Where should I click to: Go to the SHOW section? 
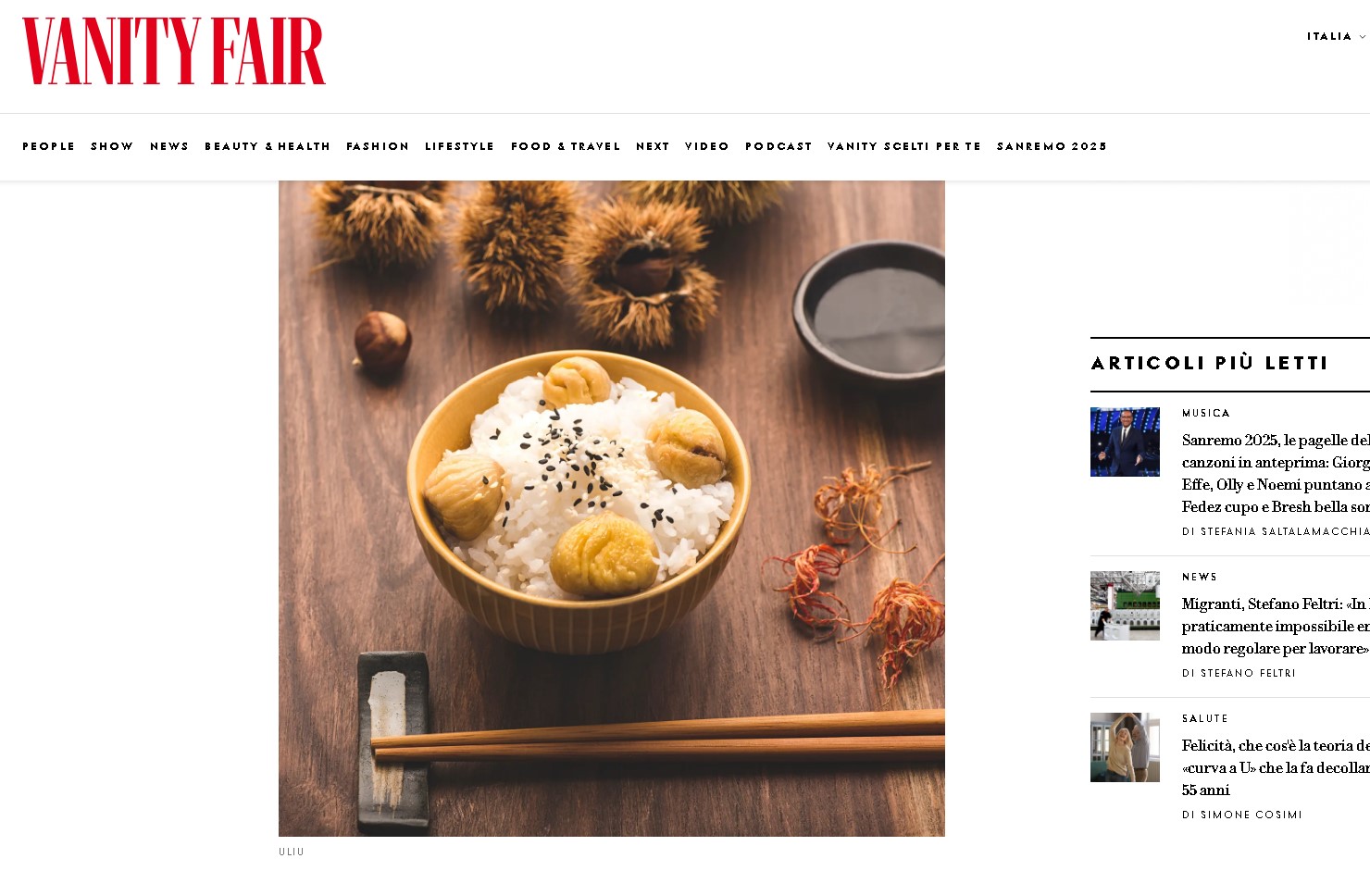coord(112,146)
